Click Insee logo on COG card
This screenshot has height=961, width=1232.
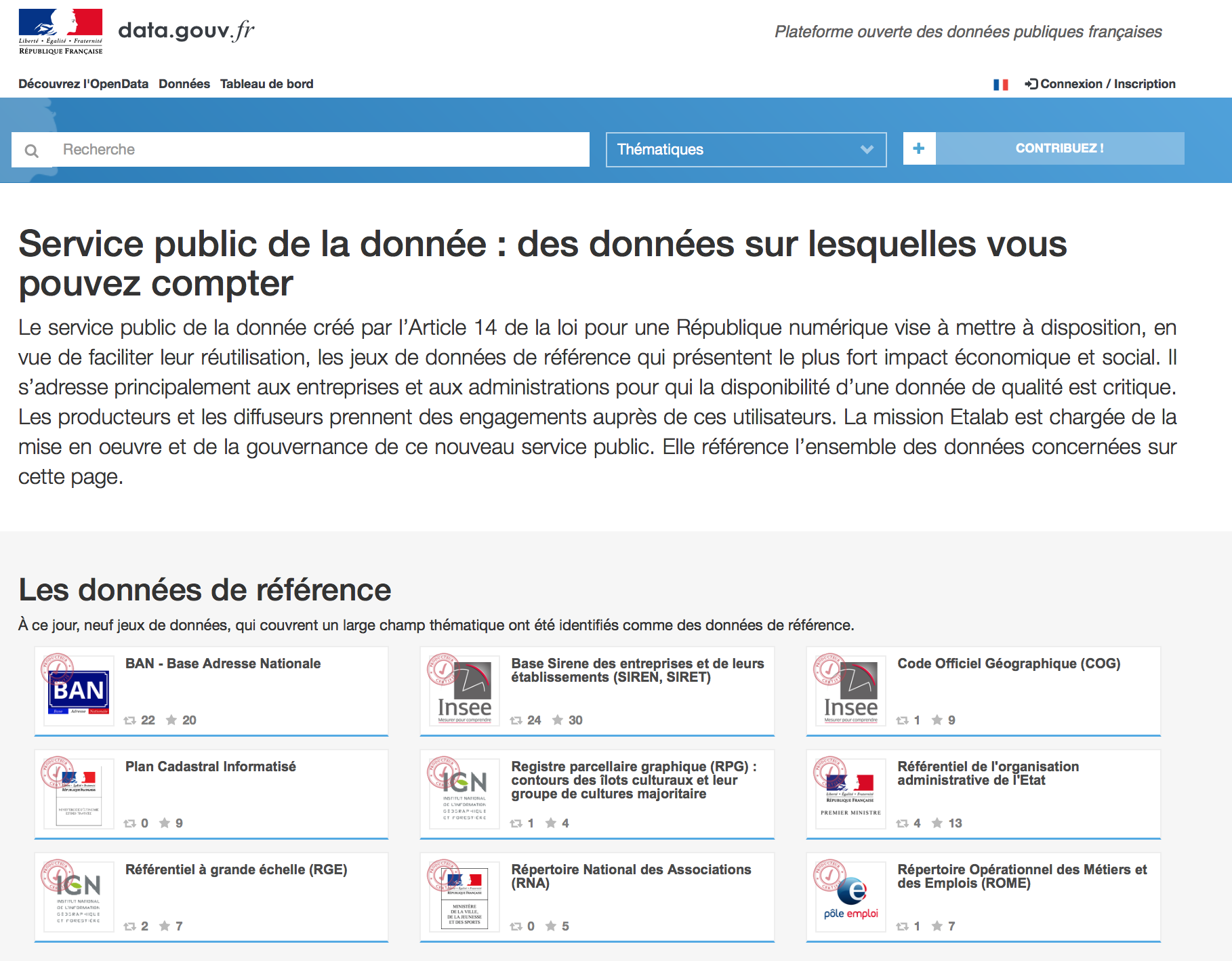(x=851, y=692)
